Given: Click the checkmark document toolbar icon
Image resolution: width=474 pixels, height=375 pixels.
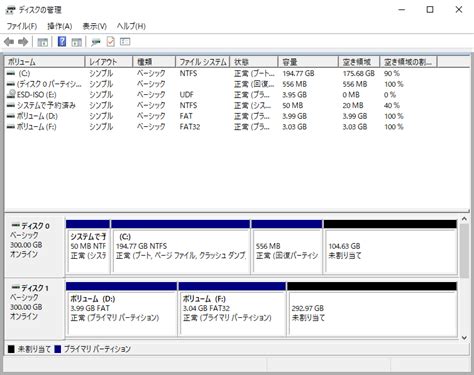Looking at the screenshot, I should coord(110,42).
